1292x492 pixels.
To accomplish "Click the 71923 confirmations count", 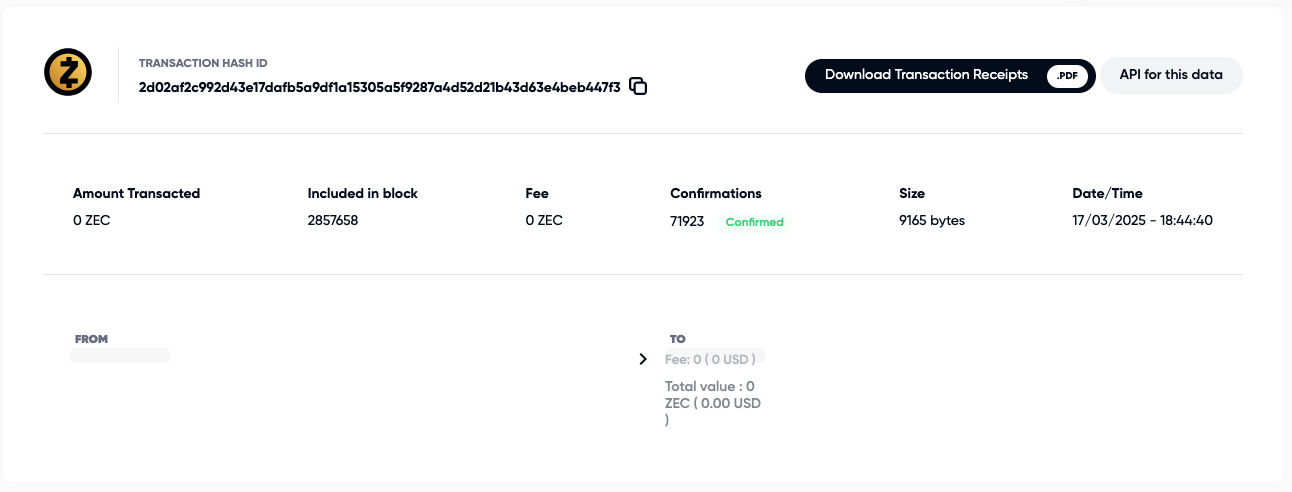I will pos(688,221).
